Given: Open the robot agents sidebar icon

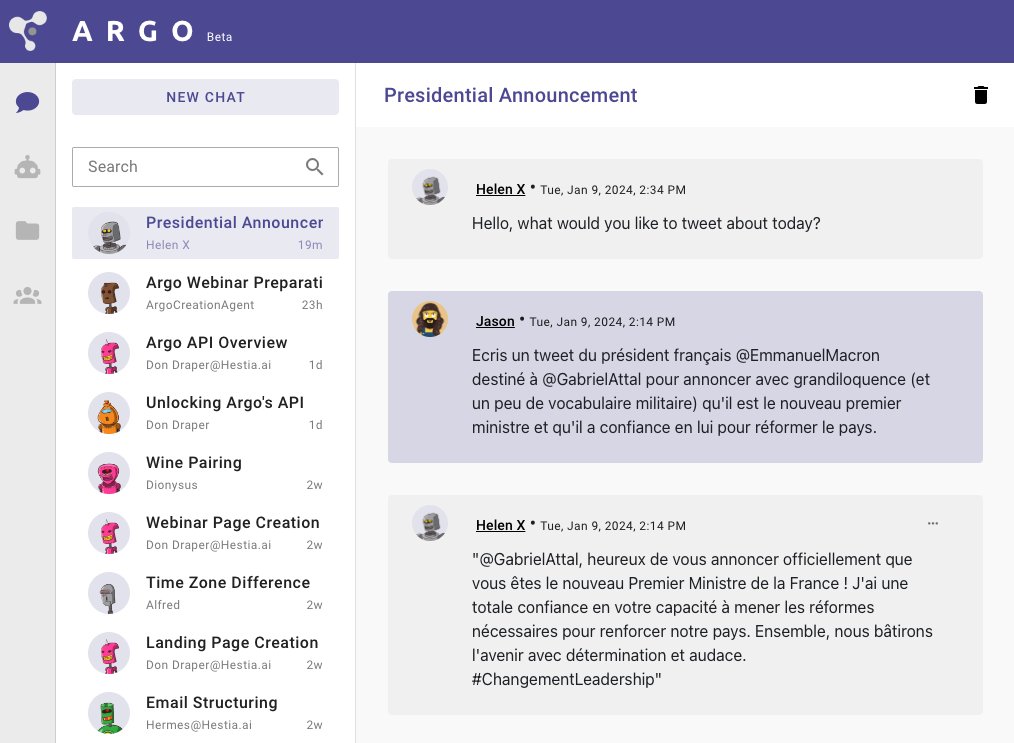Looking at the screenshot, I should pos(27,167).
